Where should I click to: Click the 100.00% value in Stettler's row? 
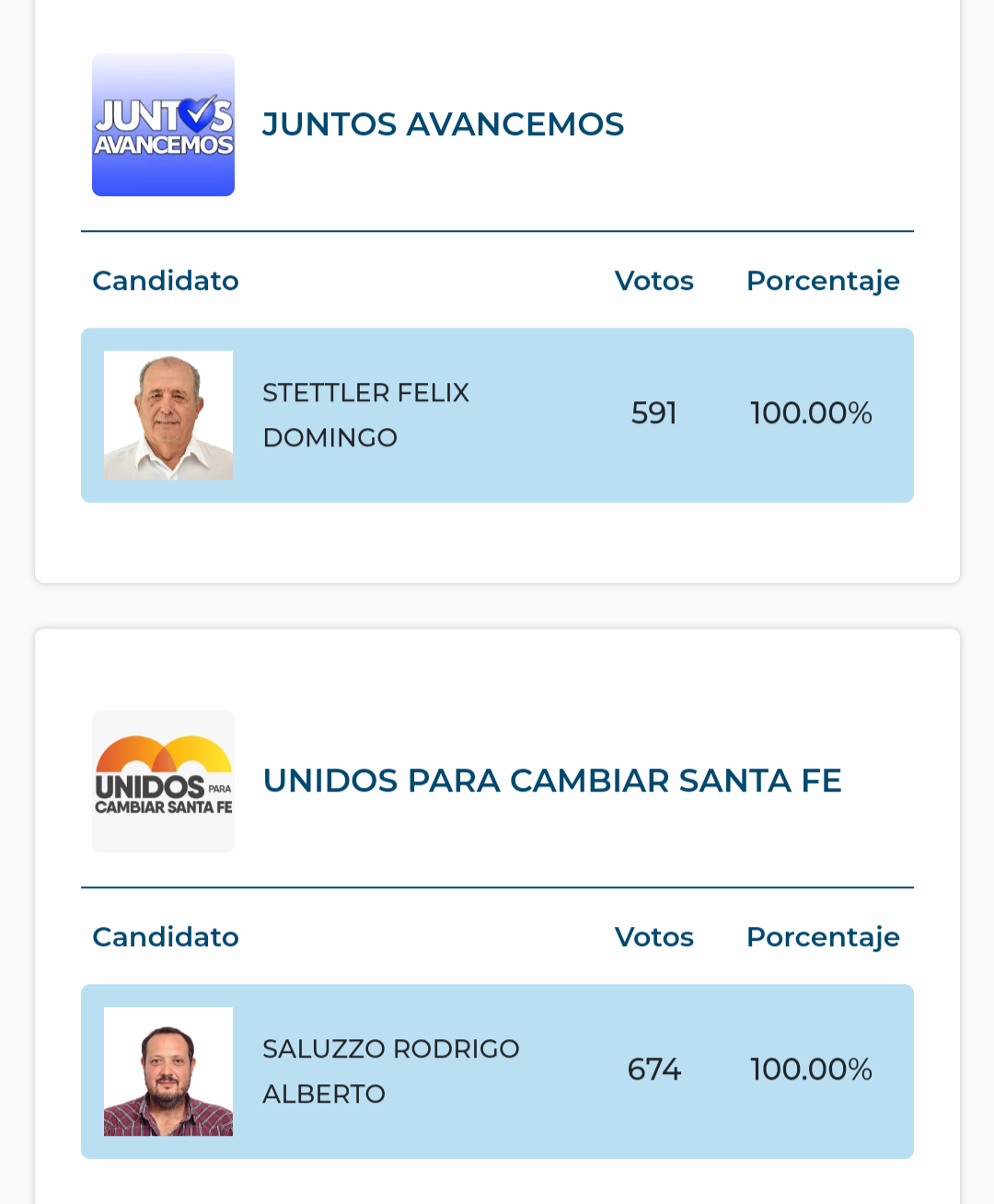coord(811,413)
